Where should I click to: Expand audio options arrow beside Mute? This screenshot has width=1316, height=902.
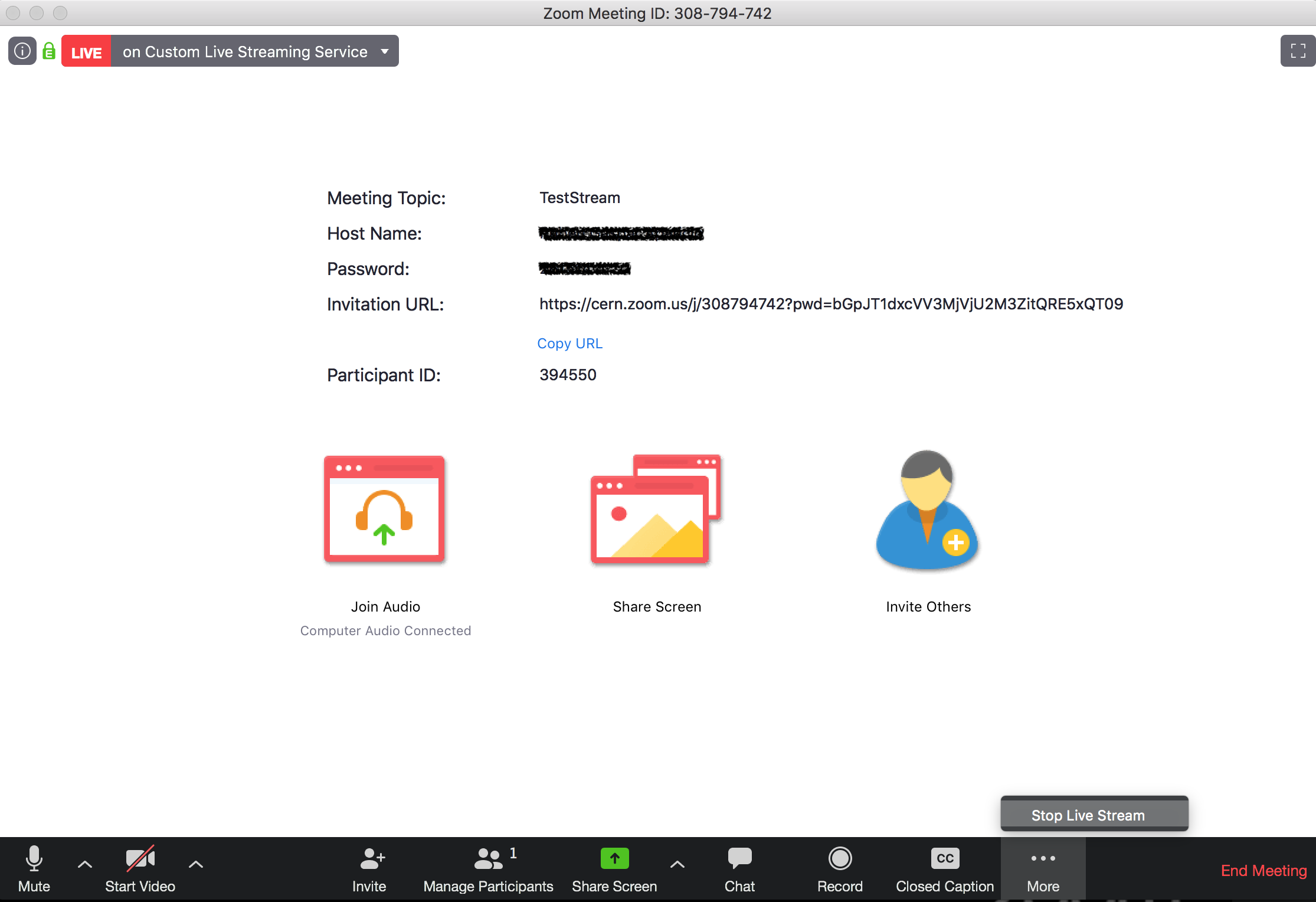(x=85, y=864)
